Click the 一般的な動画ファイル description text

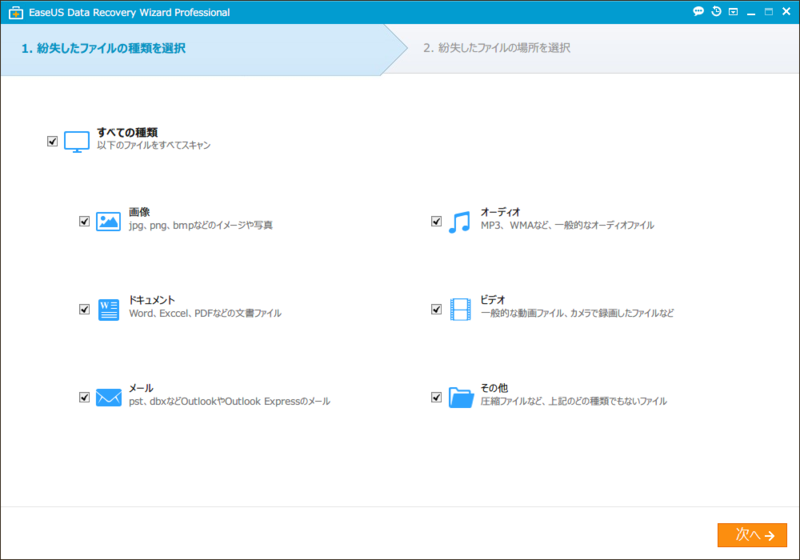coord(577,313)
